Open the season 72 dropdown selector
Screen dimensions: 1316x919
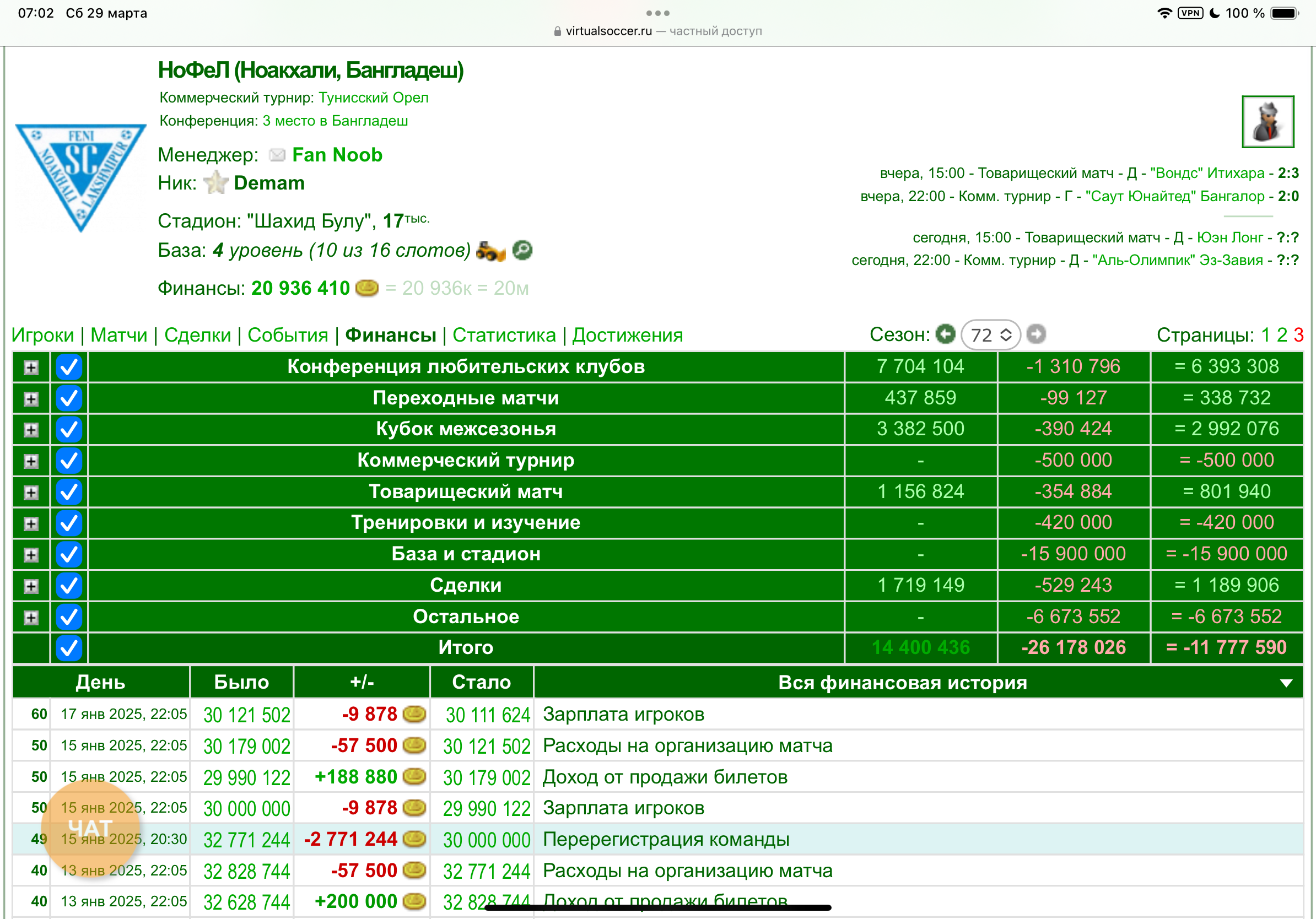[x=990, y=335]
